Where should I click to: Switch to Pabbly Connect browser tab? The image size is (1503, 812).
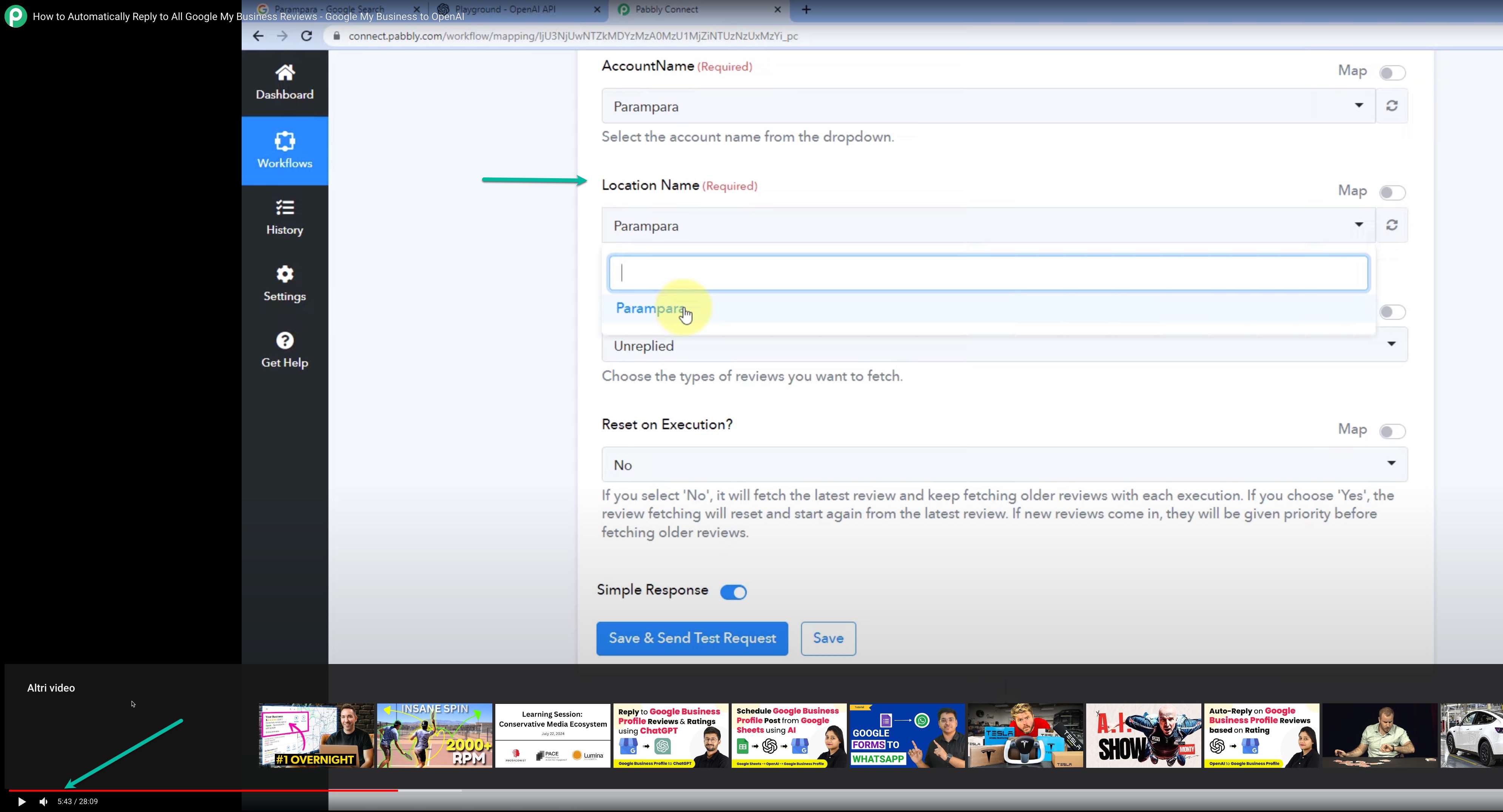click(x=699, y=9)
